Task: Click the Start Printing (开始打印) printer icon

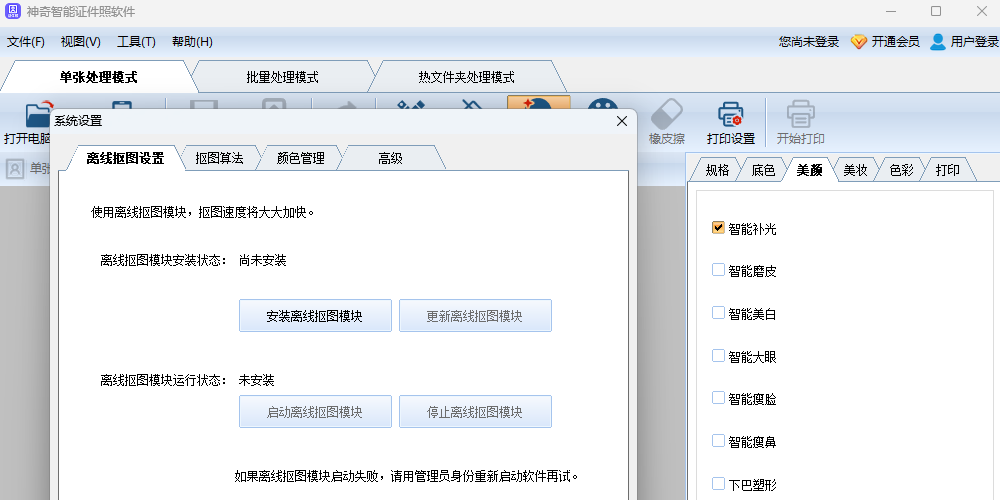Action: (x=800, y=115)
